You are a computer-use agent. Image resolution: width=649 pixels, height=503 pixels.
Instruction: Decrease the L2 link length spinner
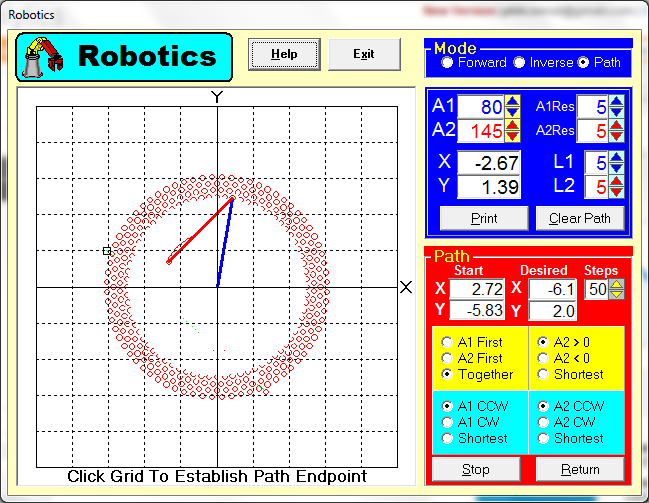coord(617,192)
